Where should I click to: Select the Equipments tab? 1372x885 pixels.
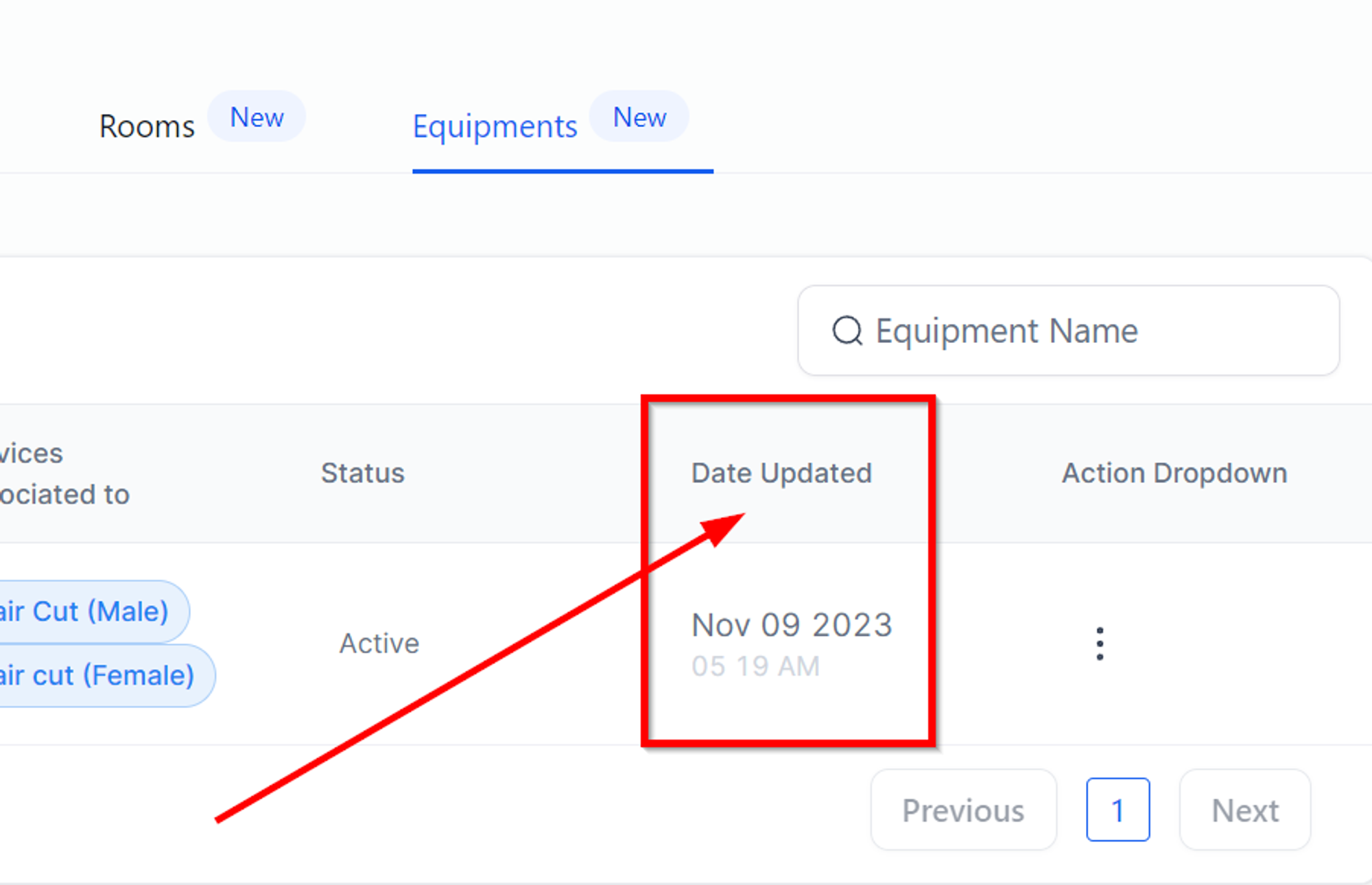495,127
